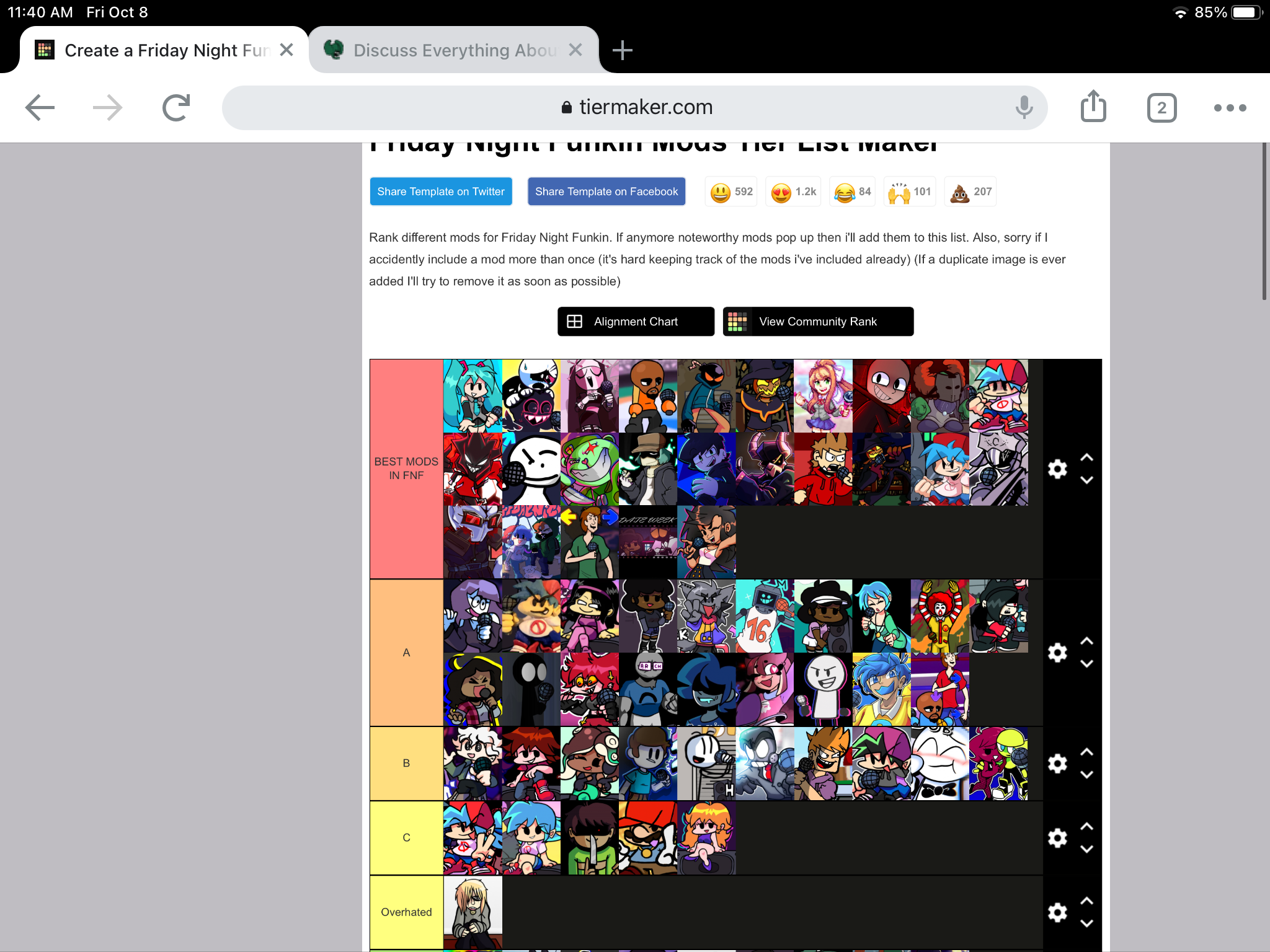This screenshot has height=952, width=1270.
Task: Open settings gear for BEST MODS IN FNF row
Action: (1057, 469)
